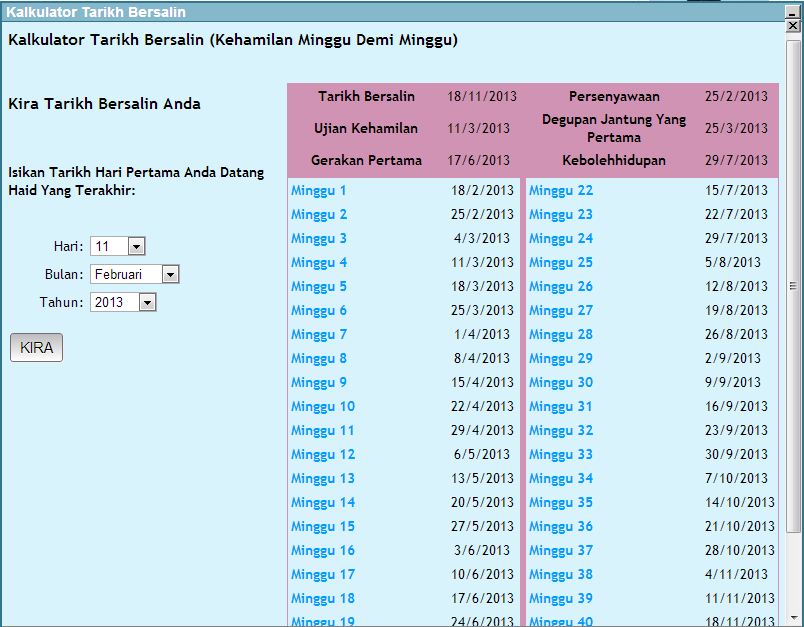Select the Degupan Jantung Yang Pertama label
The width and height of the screenshot is (804, 627).
click(614, 128)
